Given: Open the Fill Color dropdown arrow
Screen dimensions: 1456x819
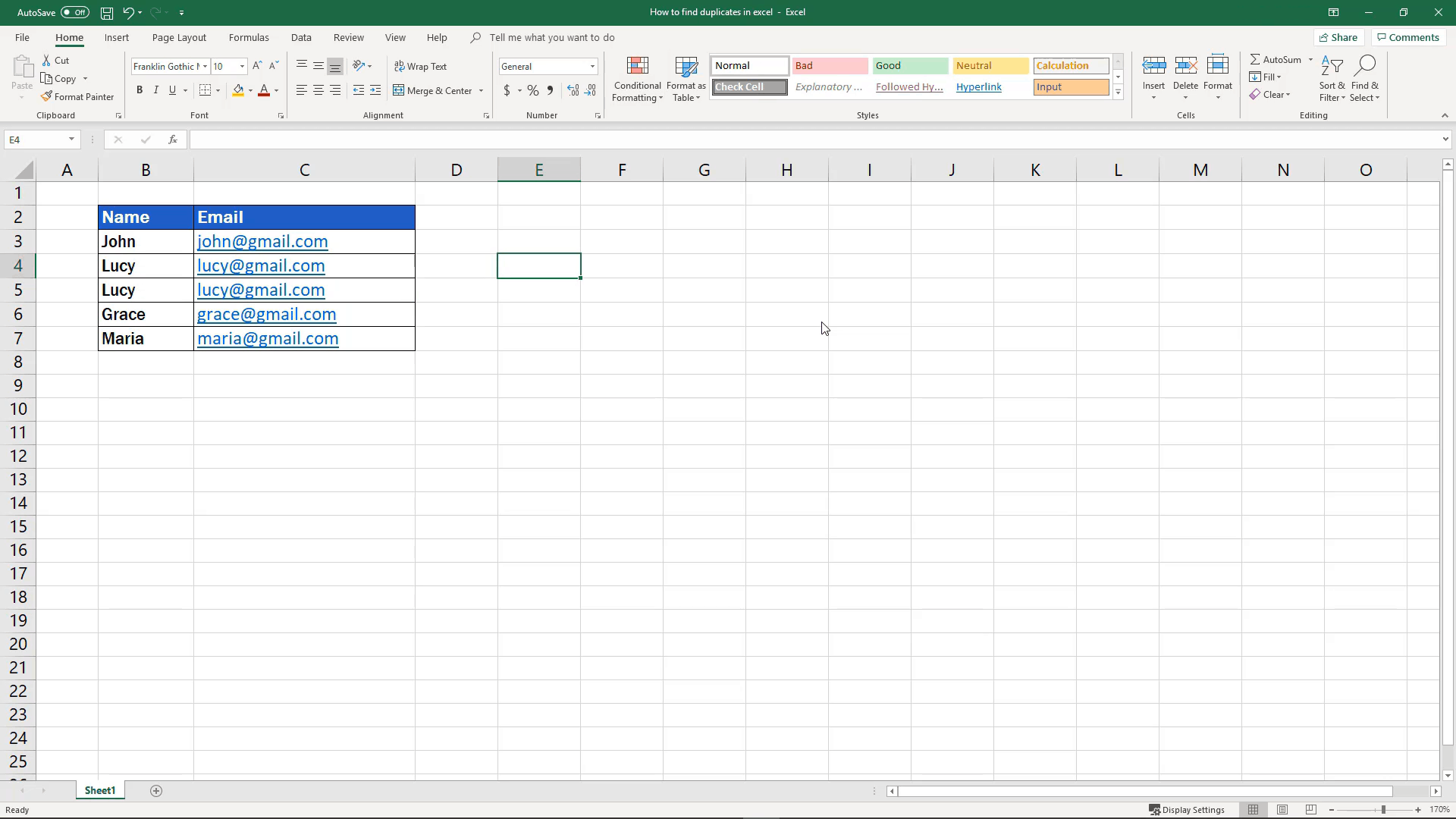Looking at the screenshot, I should [251, 90].
